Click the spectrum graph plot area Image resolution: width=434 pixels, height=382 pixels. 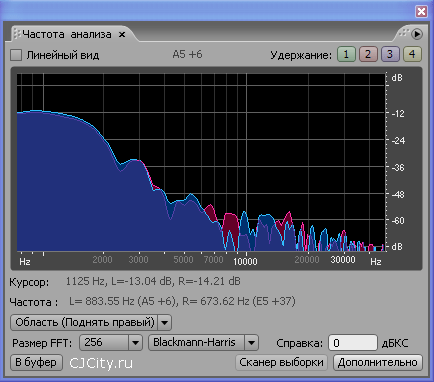[201, 162]
